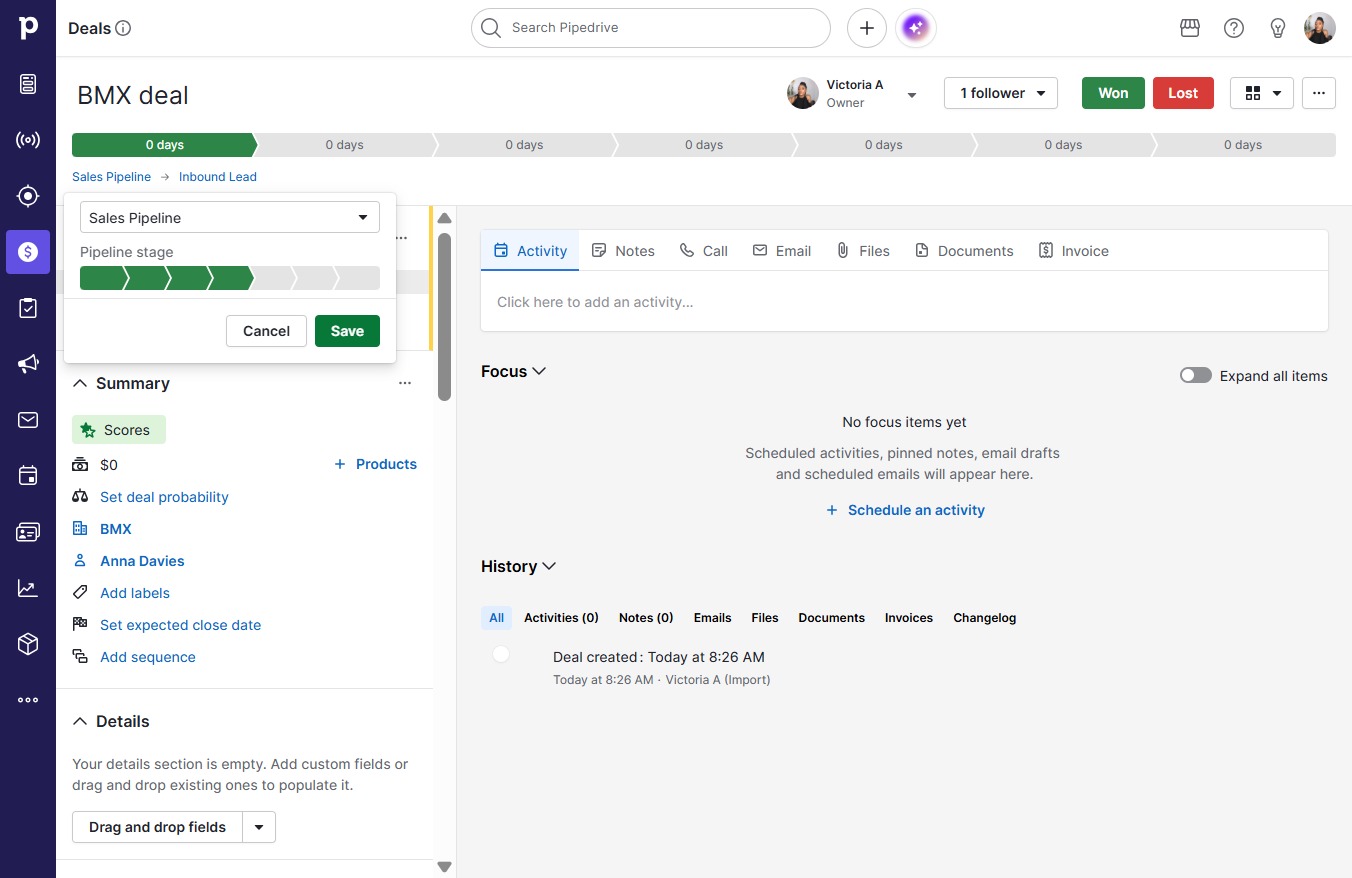Filter history by Changelog
This screenshot has width=1352, height=878.
[x=984, y=618]
